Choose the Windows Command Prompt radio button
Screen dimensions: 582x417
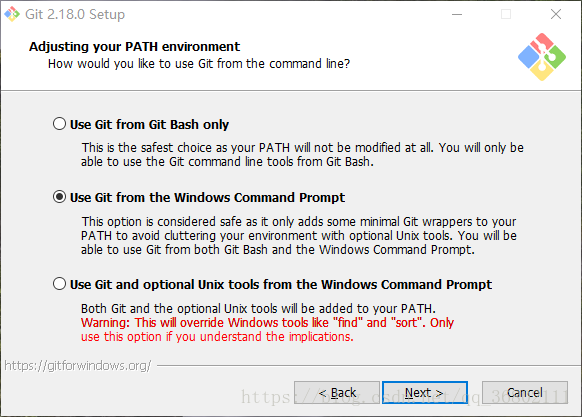(59, 197)
